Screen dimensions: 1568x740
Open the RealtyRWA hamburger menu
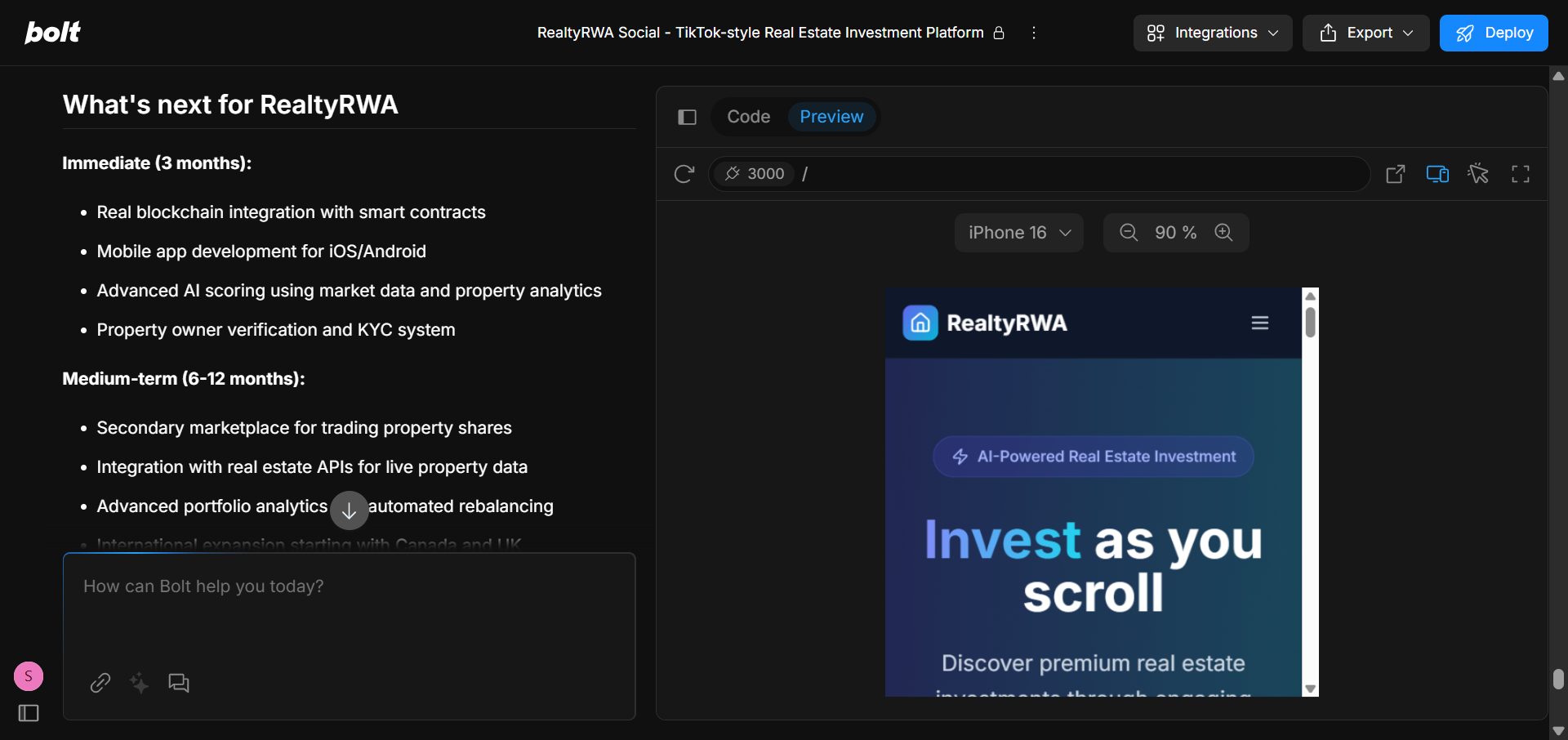pyautogui.click(x=1260, y=323)
